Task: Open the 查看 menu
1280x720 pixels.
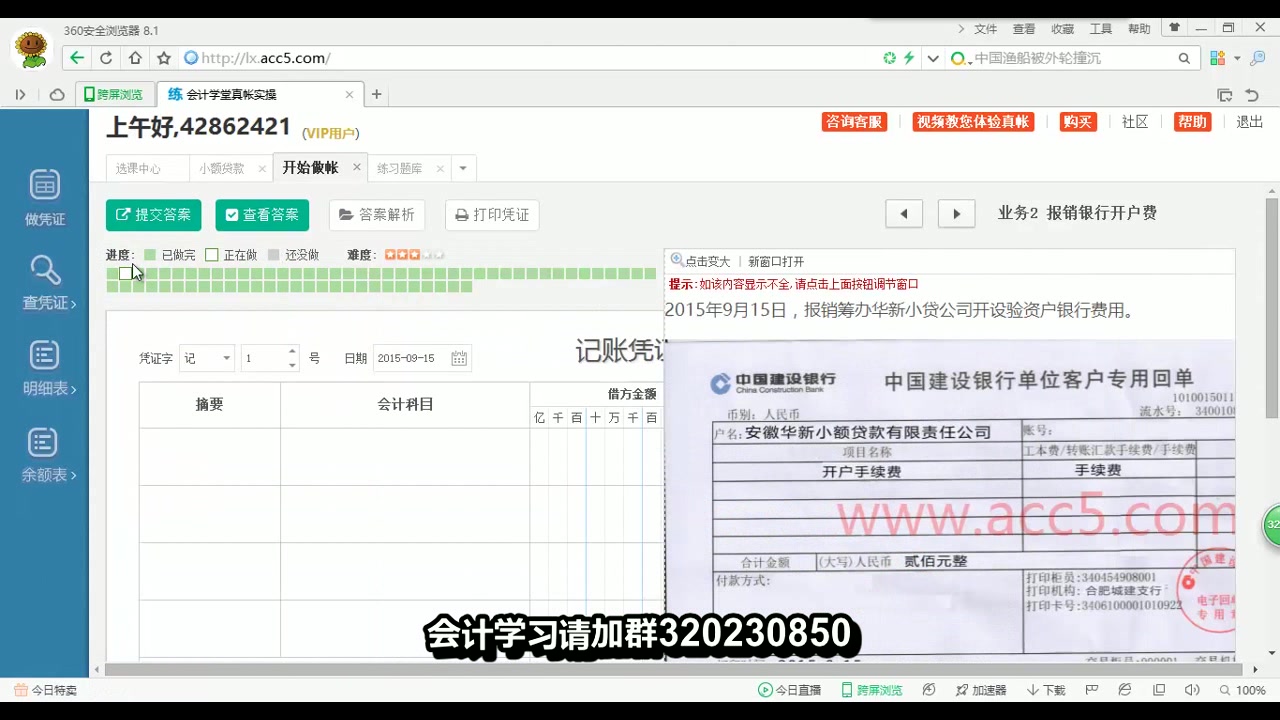Action: pyautogui.click(x=1024, y=29)
